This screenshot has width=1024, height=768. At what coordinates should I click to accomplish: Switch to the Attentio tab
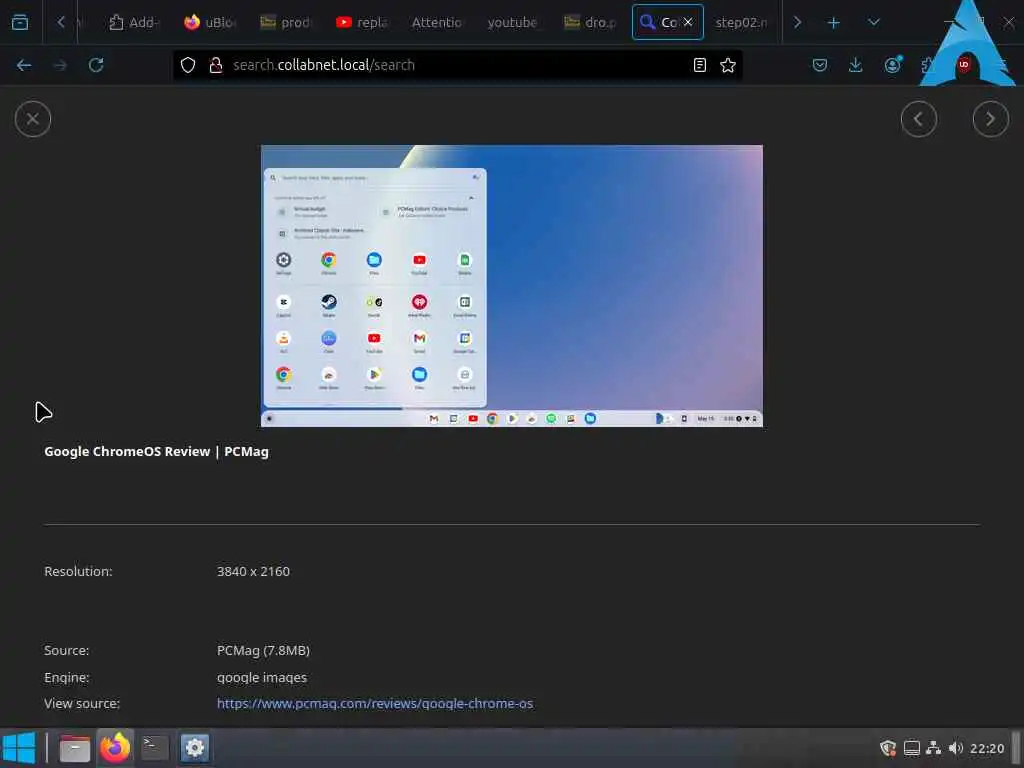pyautogui.click(x=437, y=22)
